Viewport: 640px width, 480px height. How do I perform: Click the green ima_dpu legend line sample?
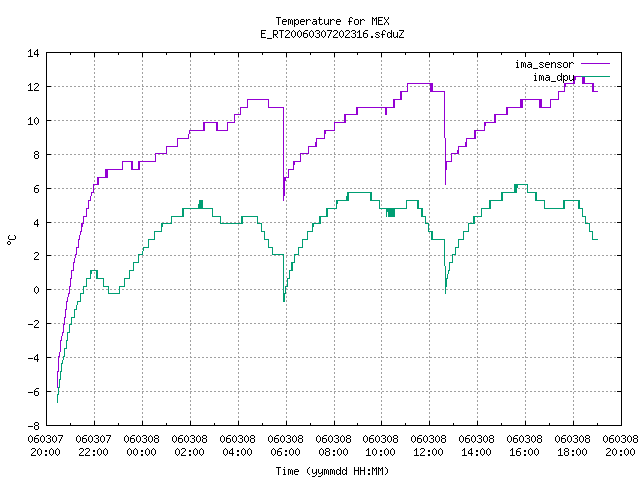click(596, 77)
